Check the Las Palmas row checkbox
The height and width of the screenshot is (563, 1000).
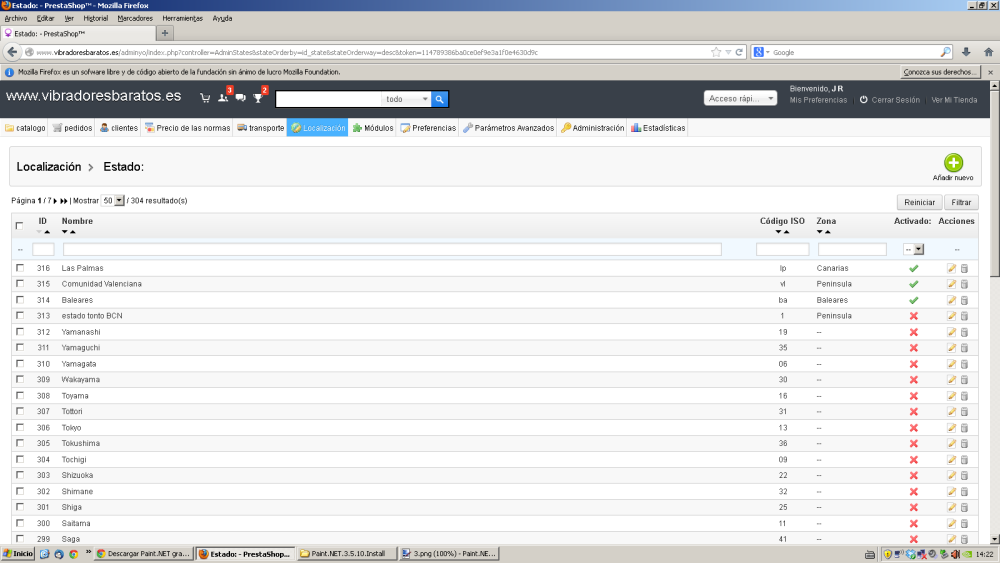(x=20, y=268)
